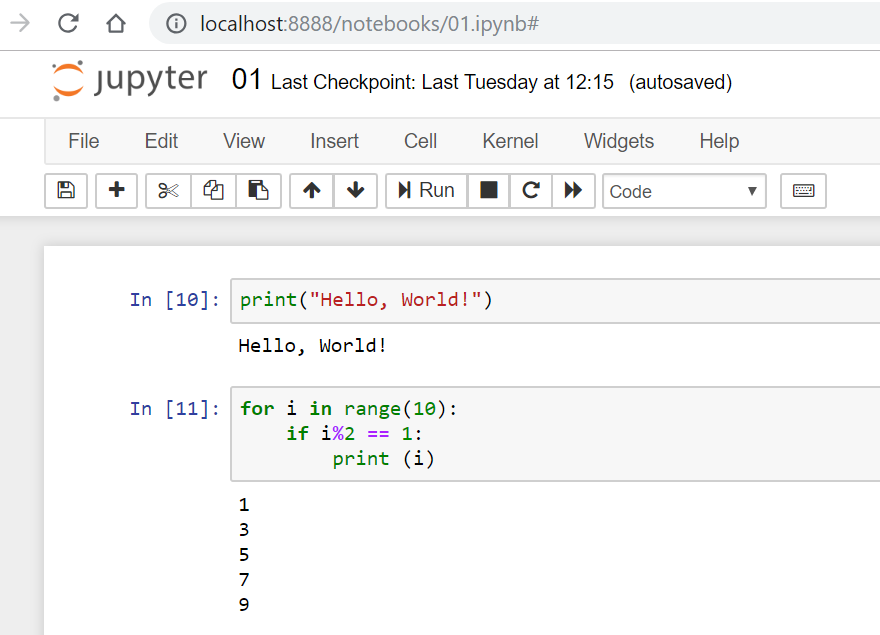Copy selected cells icon
The height and width of the screenshot is (635, 880).
pyautogui.click(x=213, y=191)
